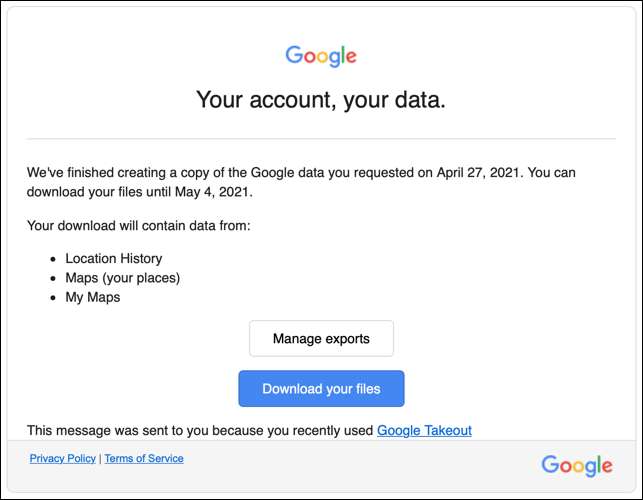Screen dimensions: 643x500
Task: Select the My Maps list item
Action: [92, 297]
